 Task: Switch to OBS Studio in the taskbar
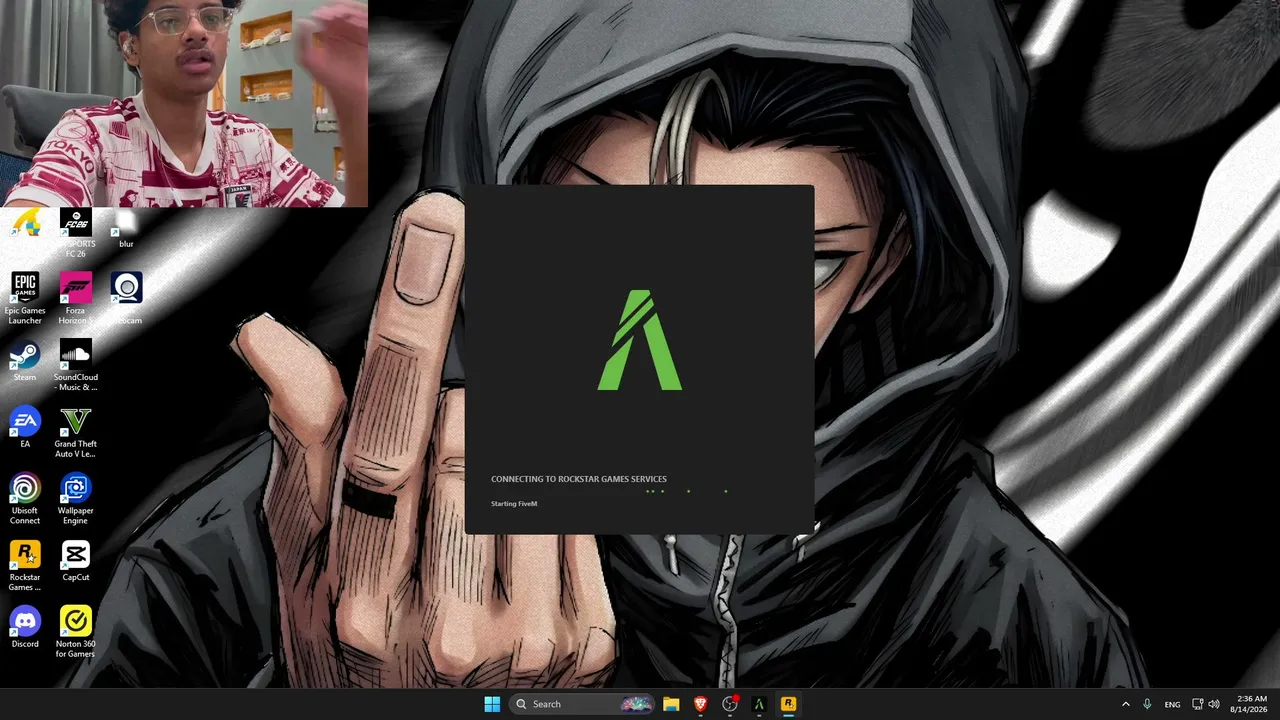pos(730,704)
